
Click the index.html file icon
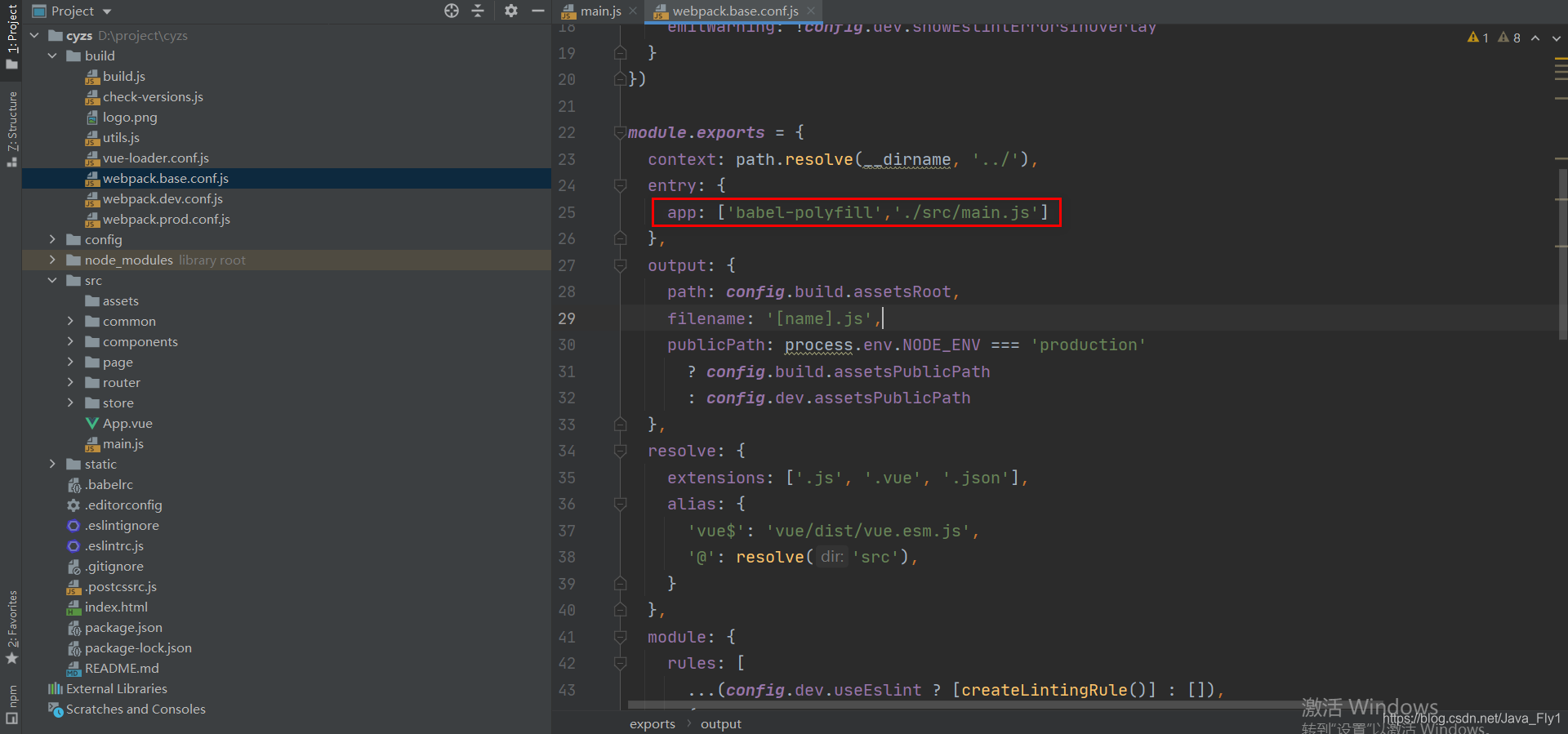point(74,607)
